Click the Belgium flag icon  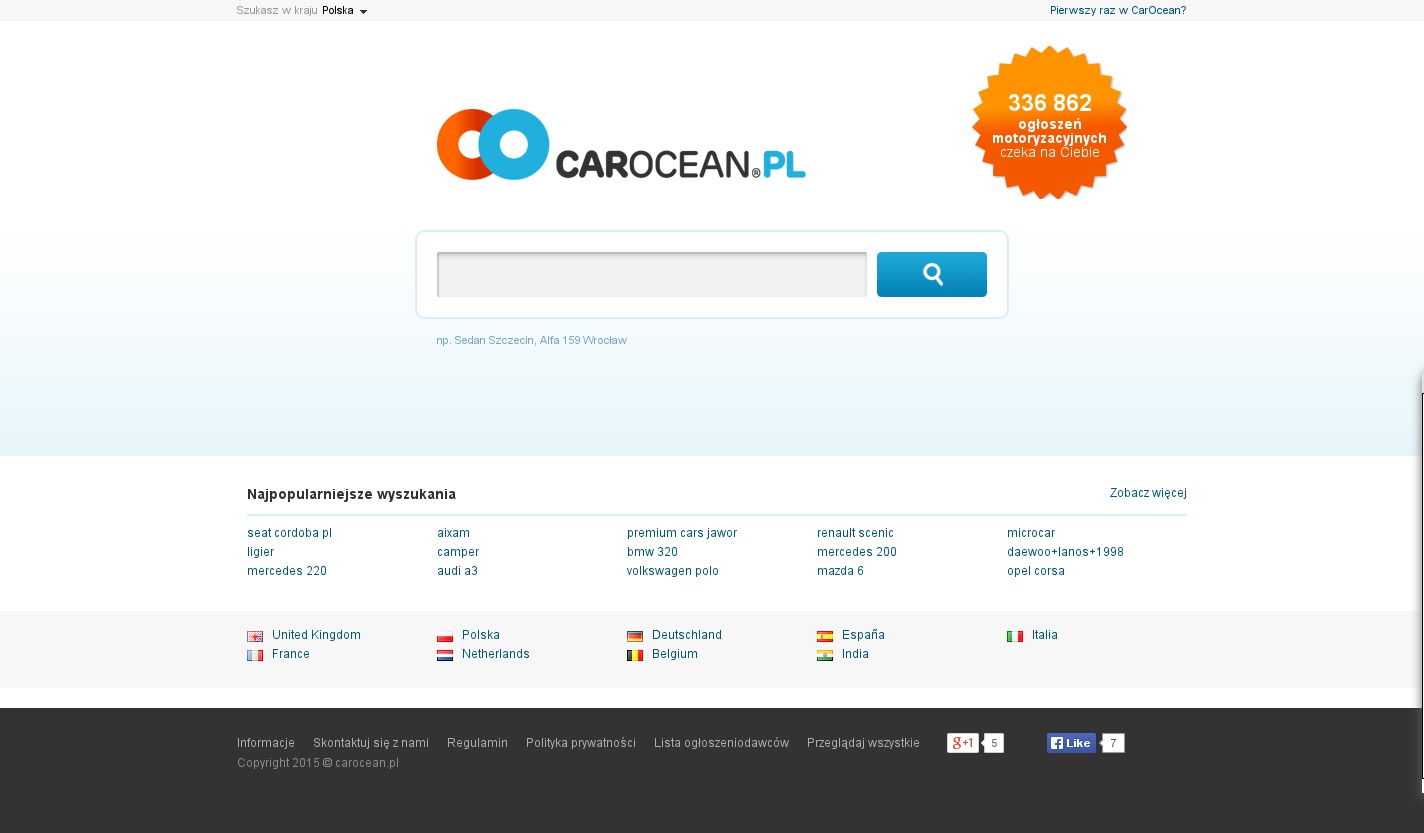point(635,655)
